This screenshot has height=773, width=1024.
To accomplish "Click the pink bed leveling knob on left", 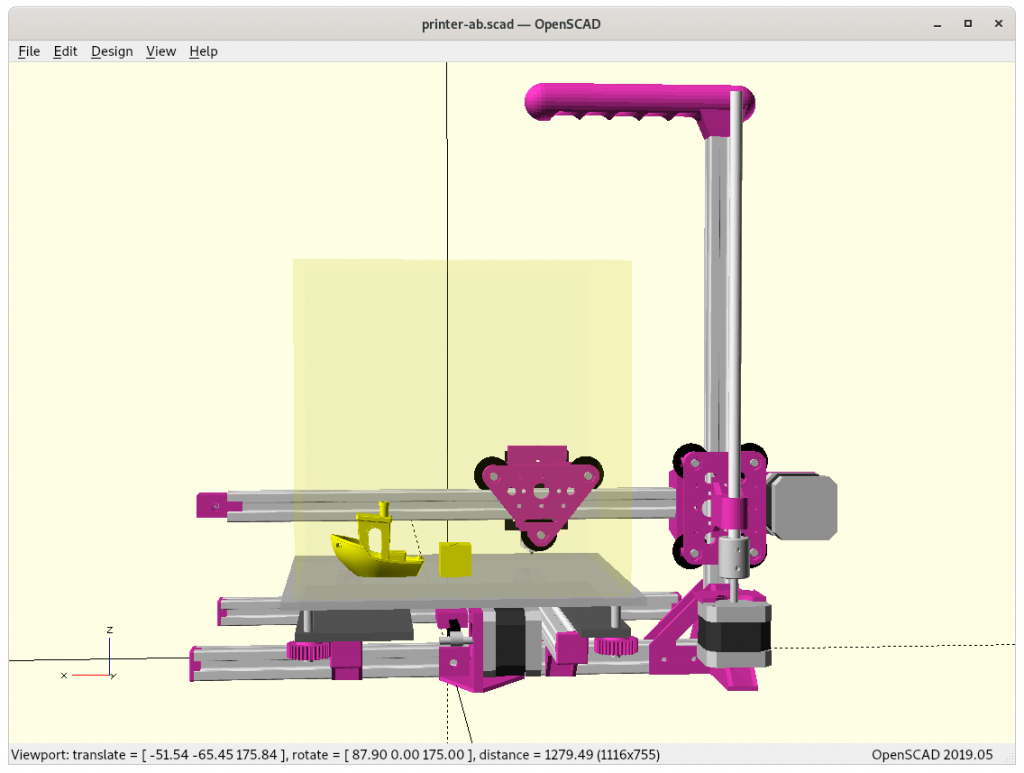I will tap(308, 650).
